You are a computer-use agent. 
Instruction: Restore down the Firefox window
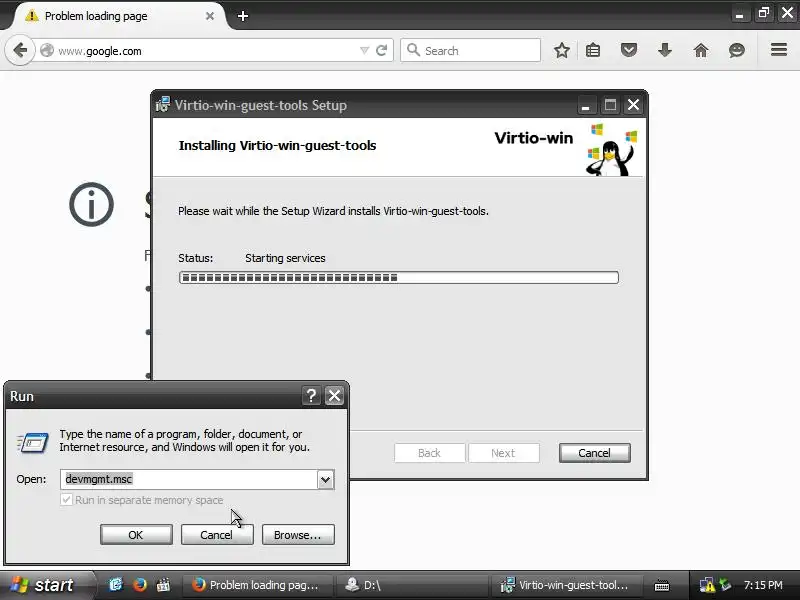(x=763, y=13)
